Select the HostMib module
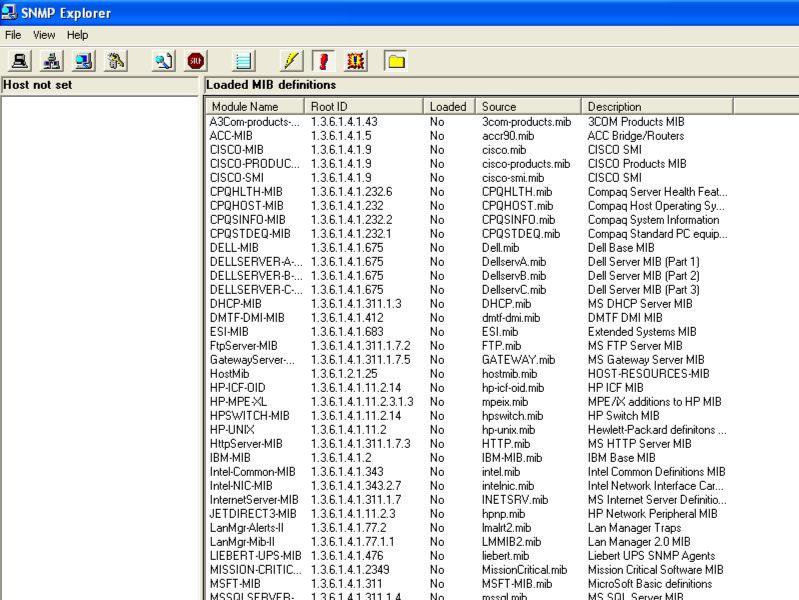Image resolution: width=799 pixels, height=600 pixels. pyautogui.click(x=229, y=374)
